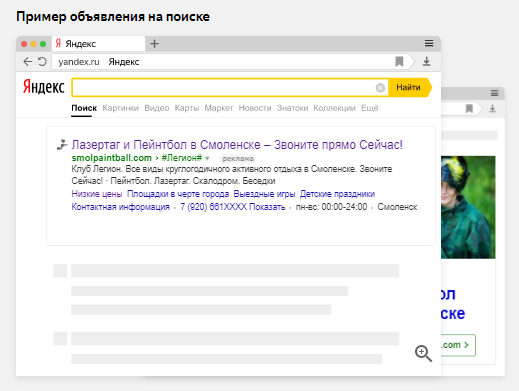Click the #Легион# link

tap(182, 158)
